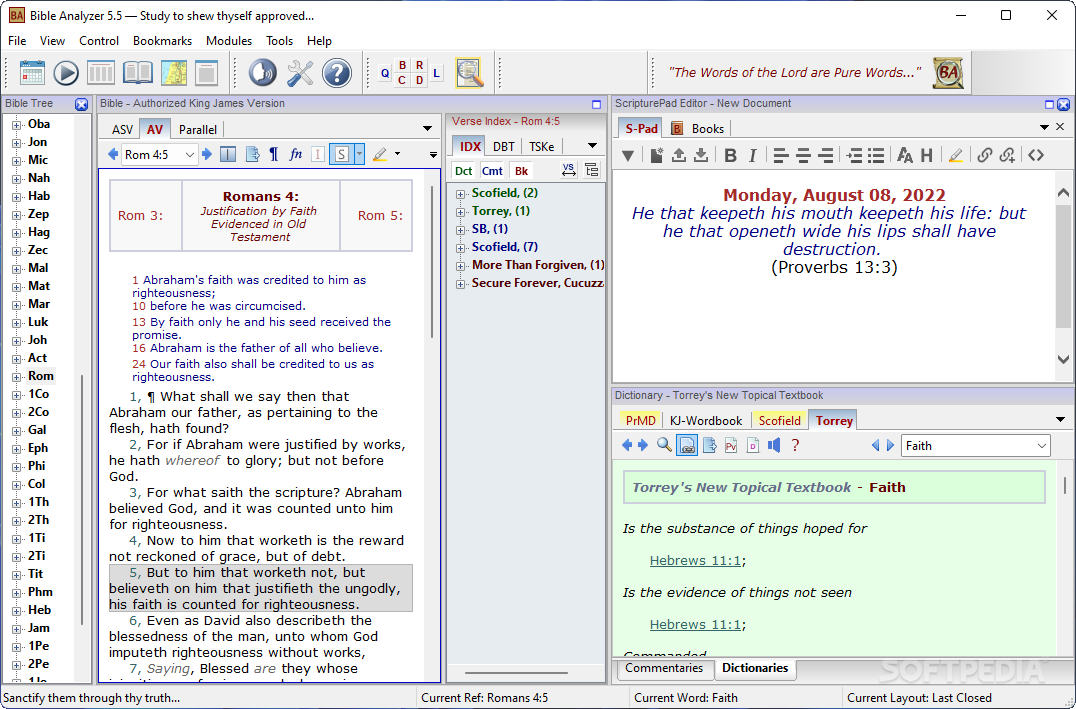Insert bulleted list in ScripturePad
1076x709 pixels.
click(x=876, y=156)
